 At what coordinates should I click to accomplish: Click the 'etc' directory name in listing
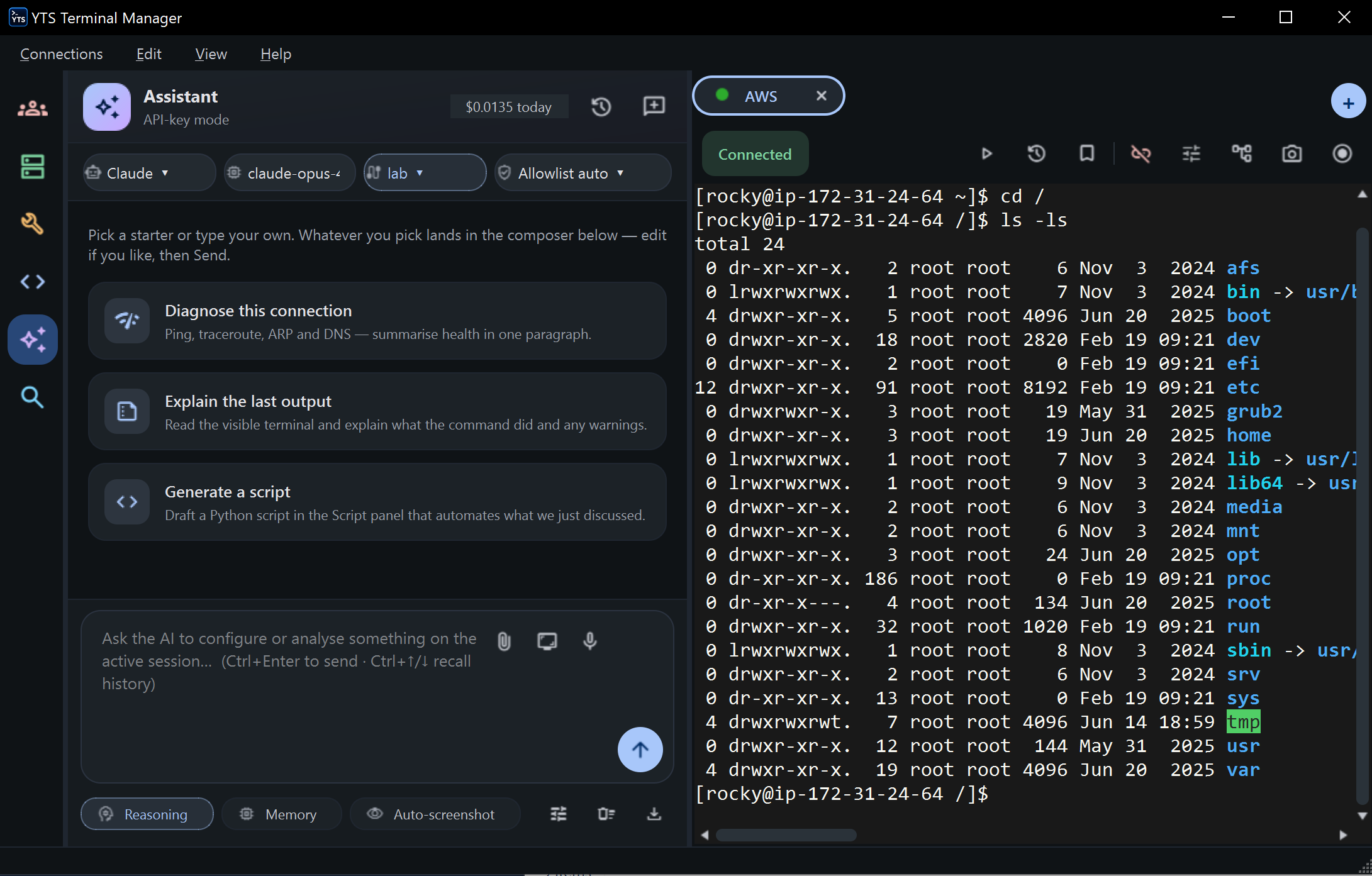1243,387
